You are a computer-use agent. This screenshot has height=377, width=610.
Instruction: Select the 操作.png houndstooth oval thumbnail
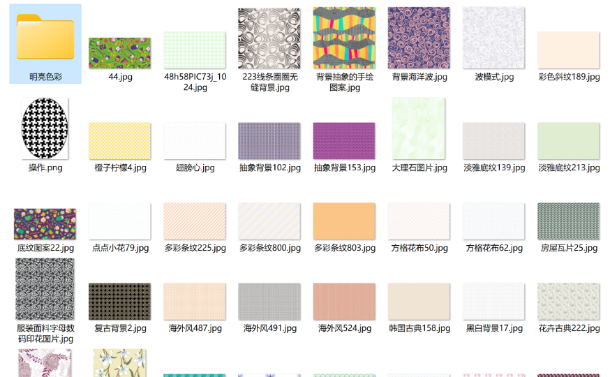[45, 128]
